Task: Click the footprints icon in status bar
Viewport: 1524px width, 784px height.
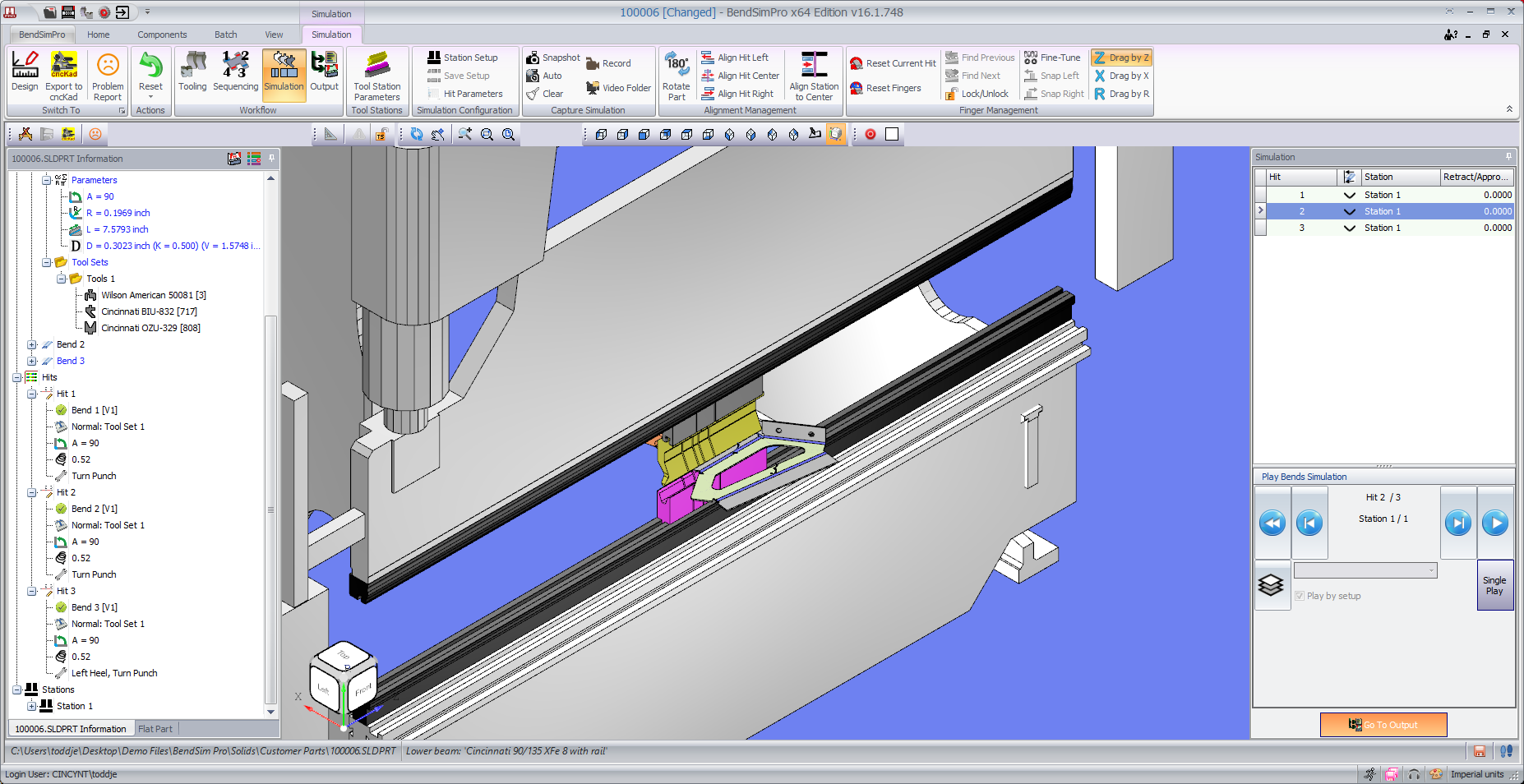Action: pyautogui.click(x=1506, y=751)
